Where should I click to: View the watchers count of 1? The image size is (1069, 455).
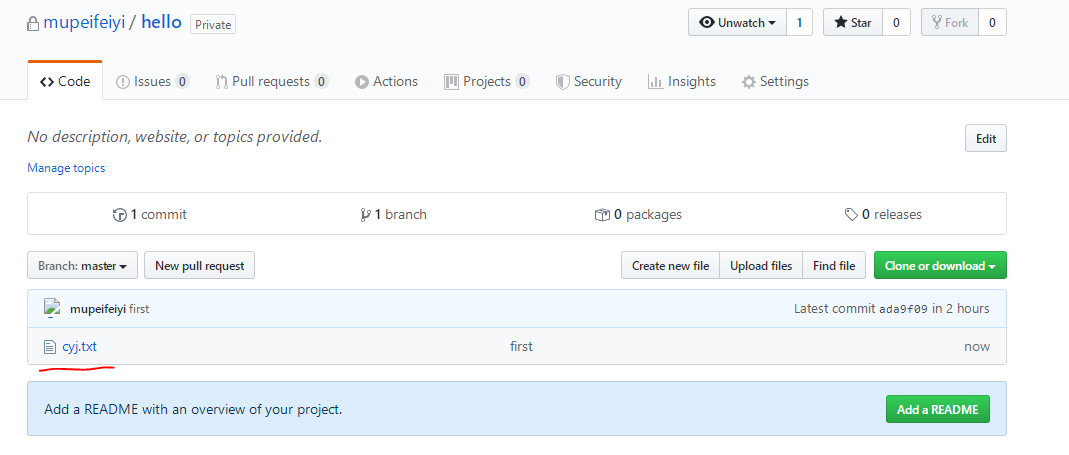coord(800,23)
